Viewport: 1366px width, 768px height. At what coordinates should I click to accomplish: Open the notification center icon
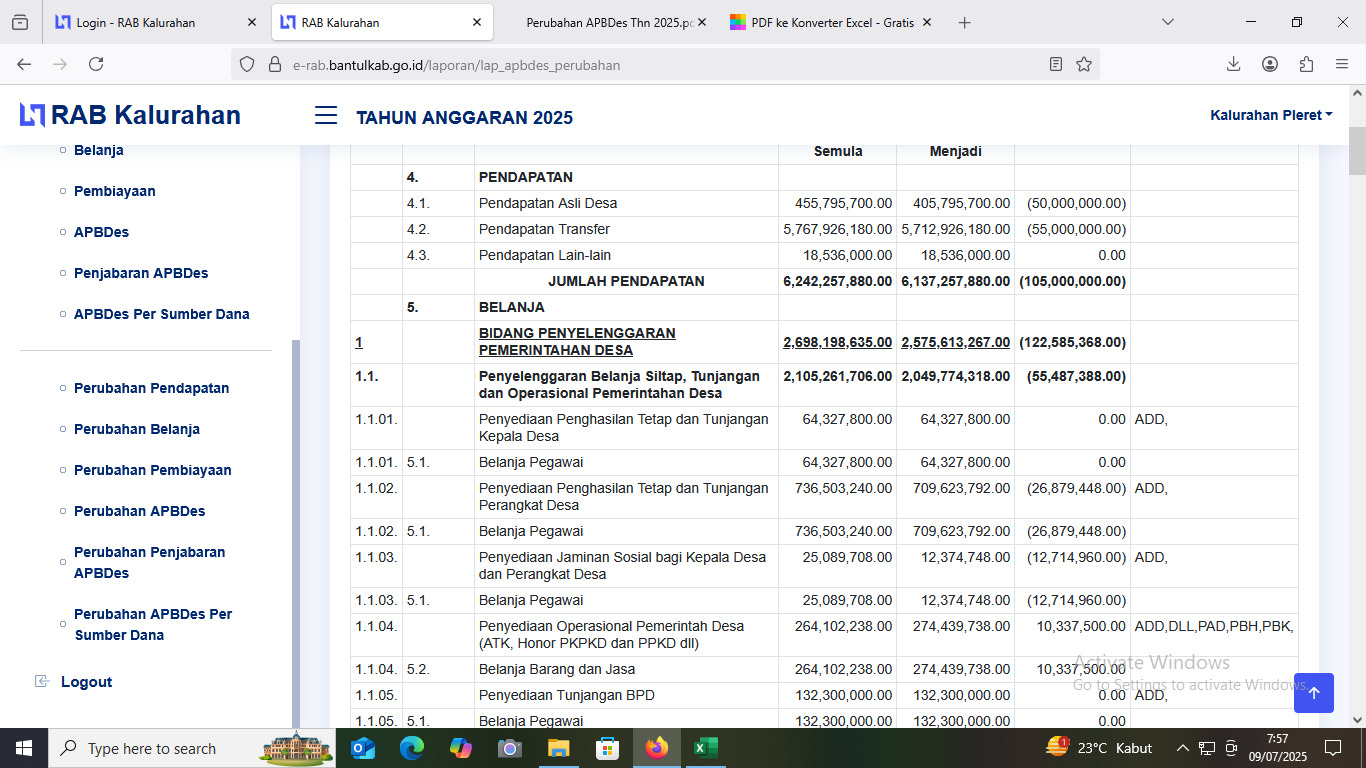pyautogui.click(x=1332, y=748)
